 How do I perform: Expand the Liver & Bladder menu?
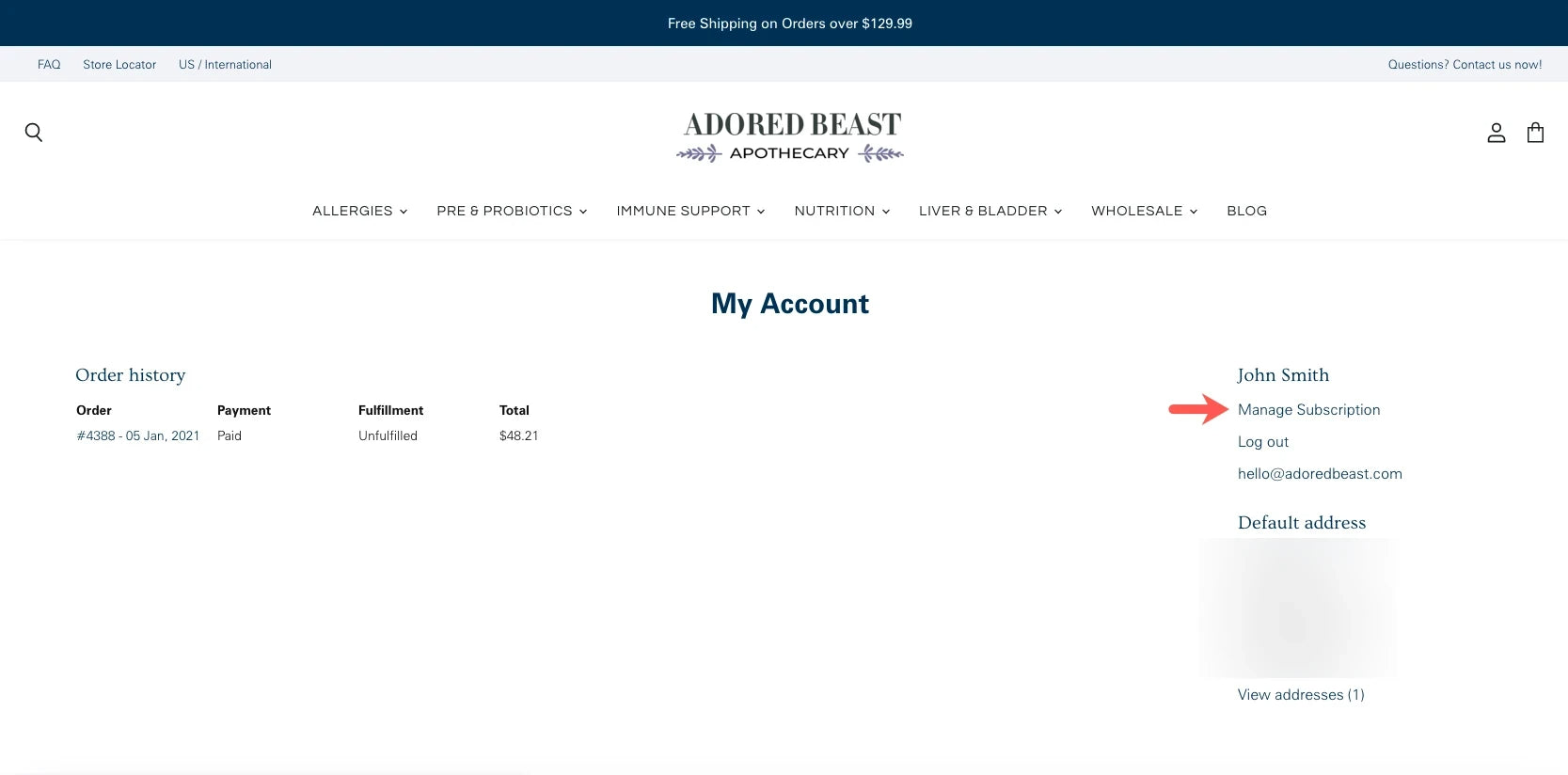pos(990,211)
